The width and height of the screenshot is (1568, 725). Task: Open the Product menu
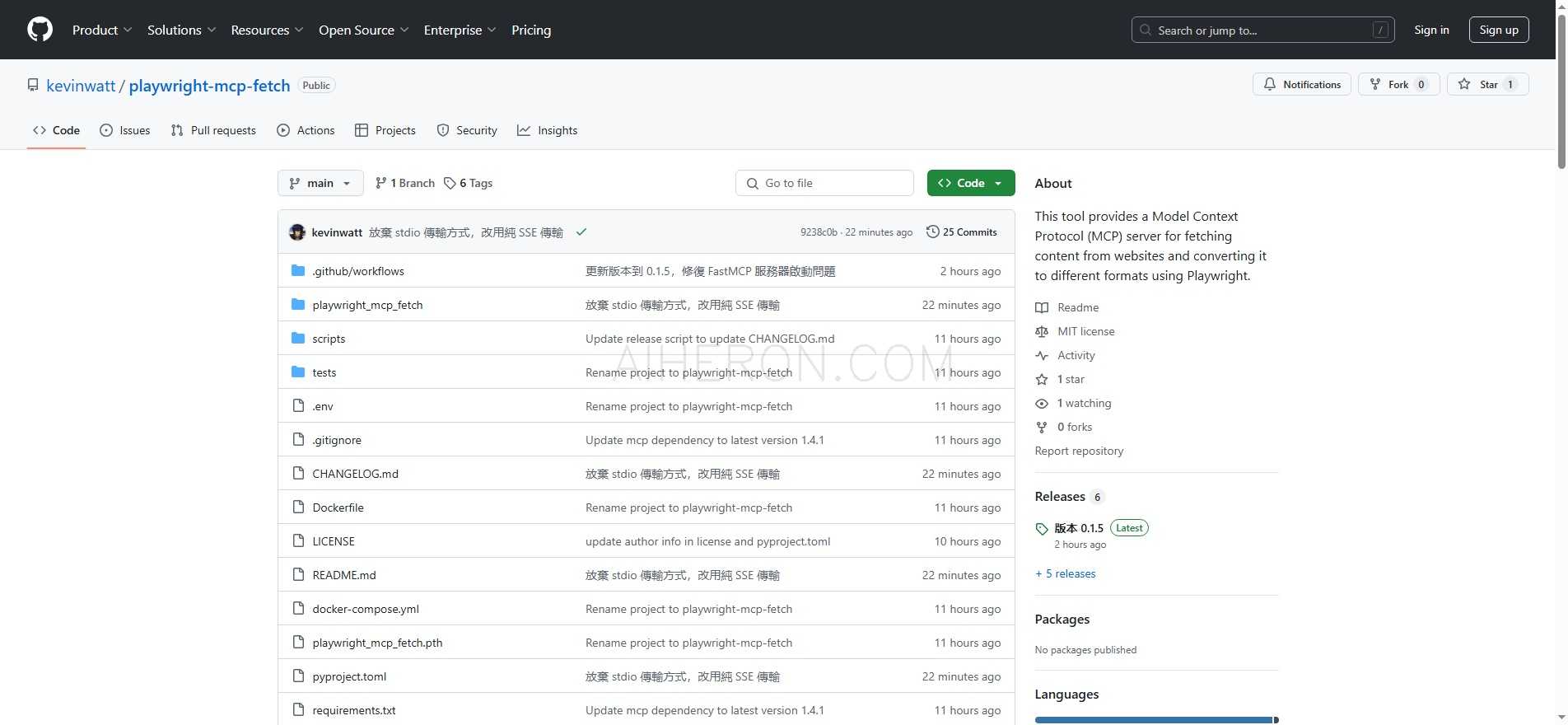(x=102, y=30)
